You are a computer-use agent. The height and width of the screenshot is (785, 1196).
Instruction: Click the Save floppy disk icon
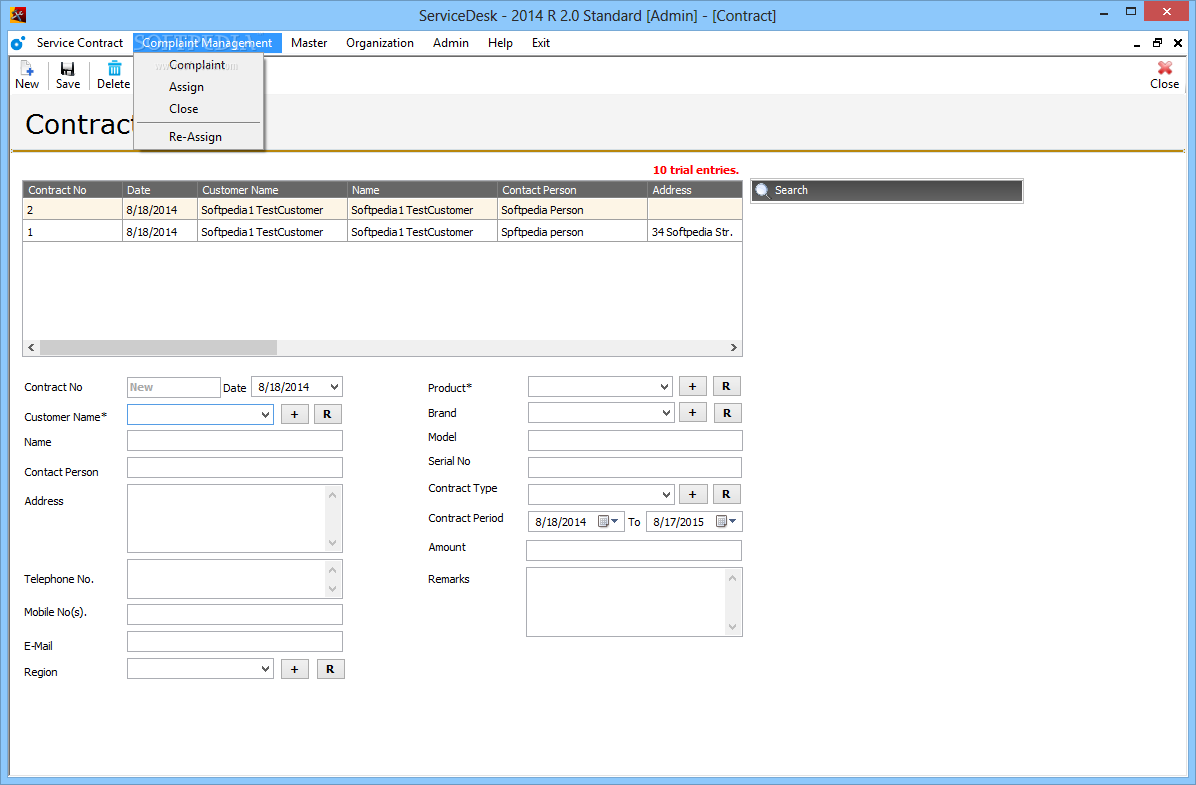67,69
